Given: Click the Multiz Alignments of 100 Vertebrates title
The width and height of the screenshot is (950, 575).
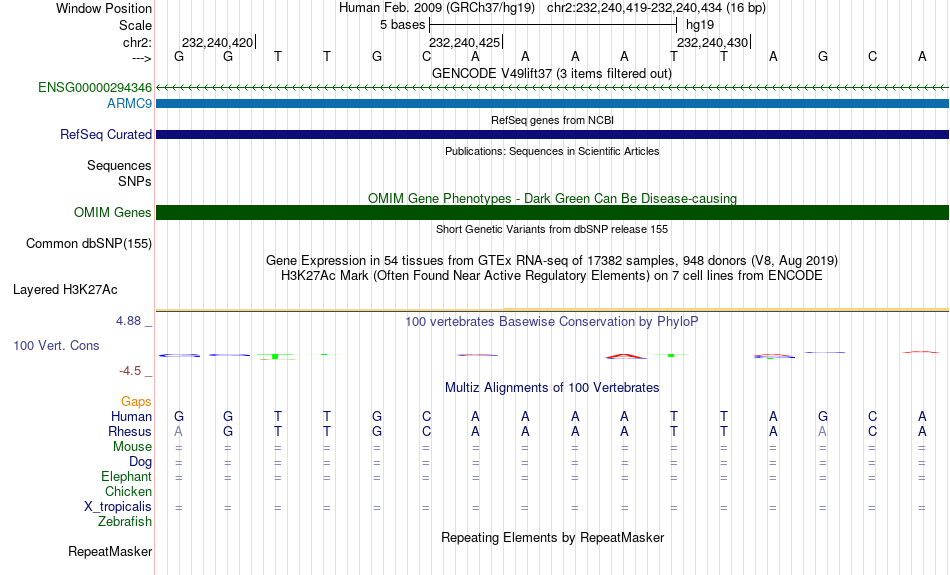Looking at the screenshot, I should 552,388.
